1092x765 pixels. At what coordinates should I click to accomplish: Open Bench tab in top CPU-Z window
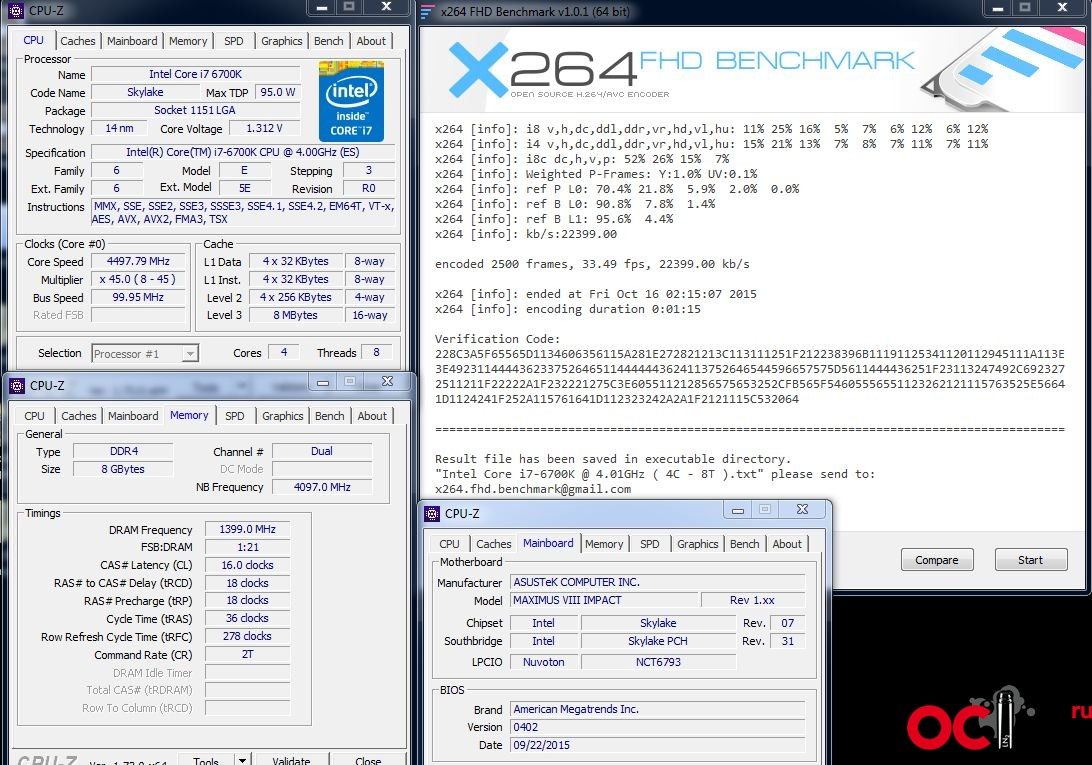pos(329,41)
